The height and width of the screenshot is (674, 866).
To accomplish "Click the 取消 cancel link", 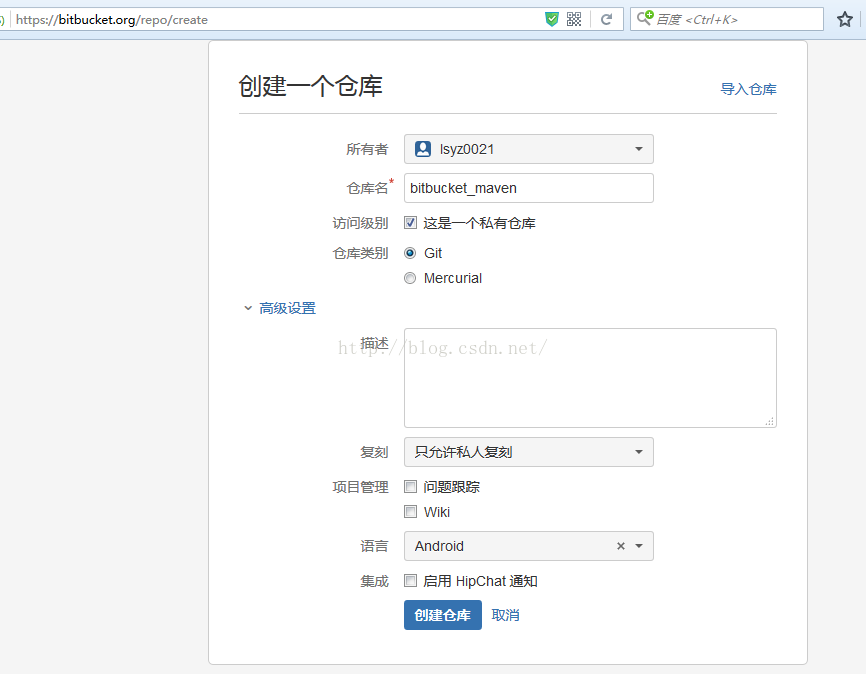I will 505,615.
